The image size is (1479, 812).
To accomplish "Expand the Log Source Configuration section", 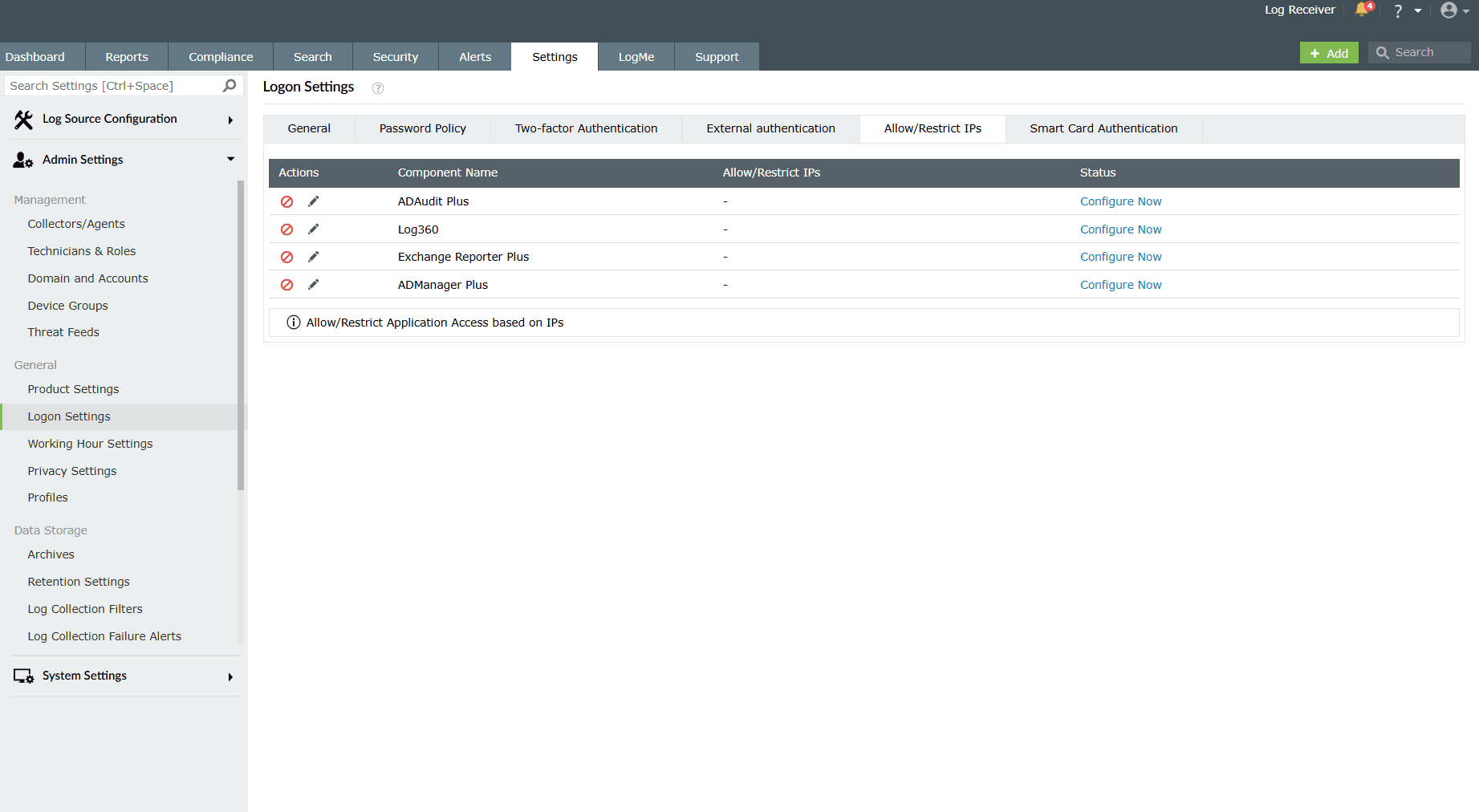I will coord(230,120).
